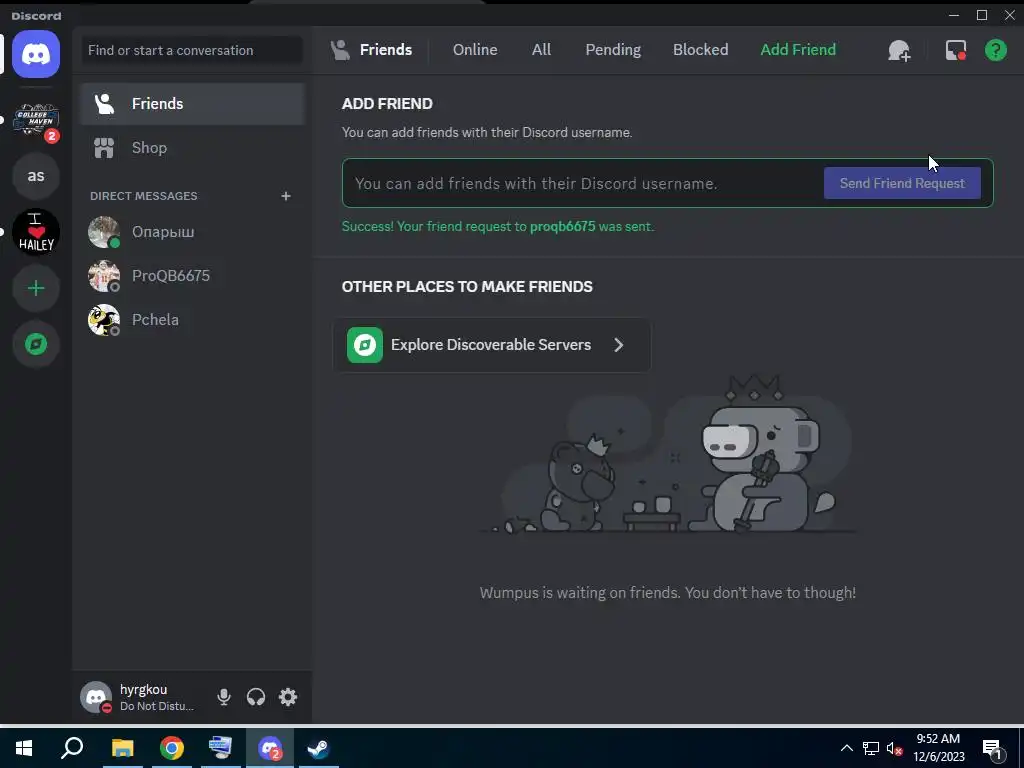Open Windows Start menu
The height and width of the screenshot is (768, 1024).
pos(24,748)
